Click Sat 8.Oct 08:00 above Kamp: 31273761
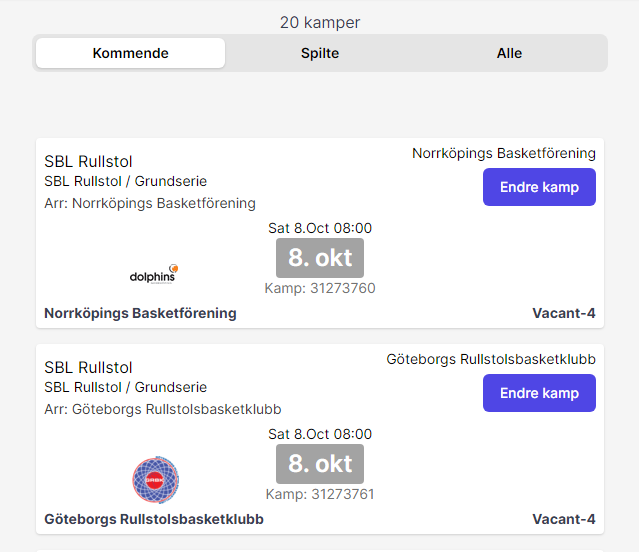Viewport: 639px width, 552px height. tap(320, 434)
